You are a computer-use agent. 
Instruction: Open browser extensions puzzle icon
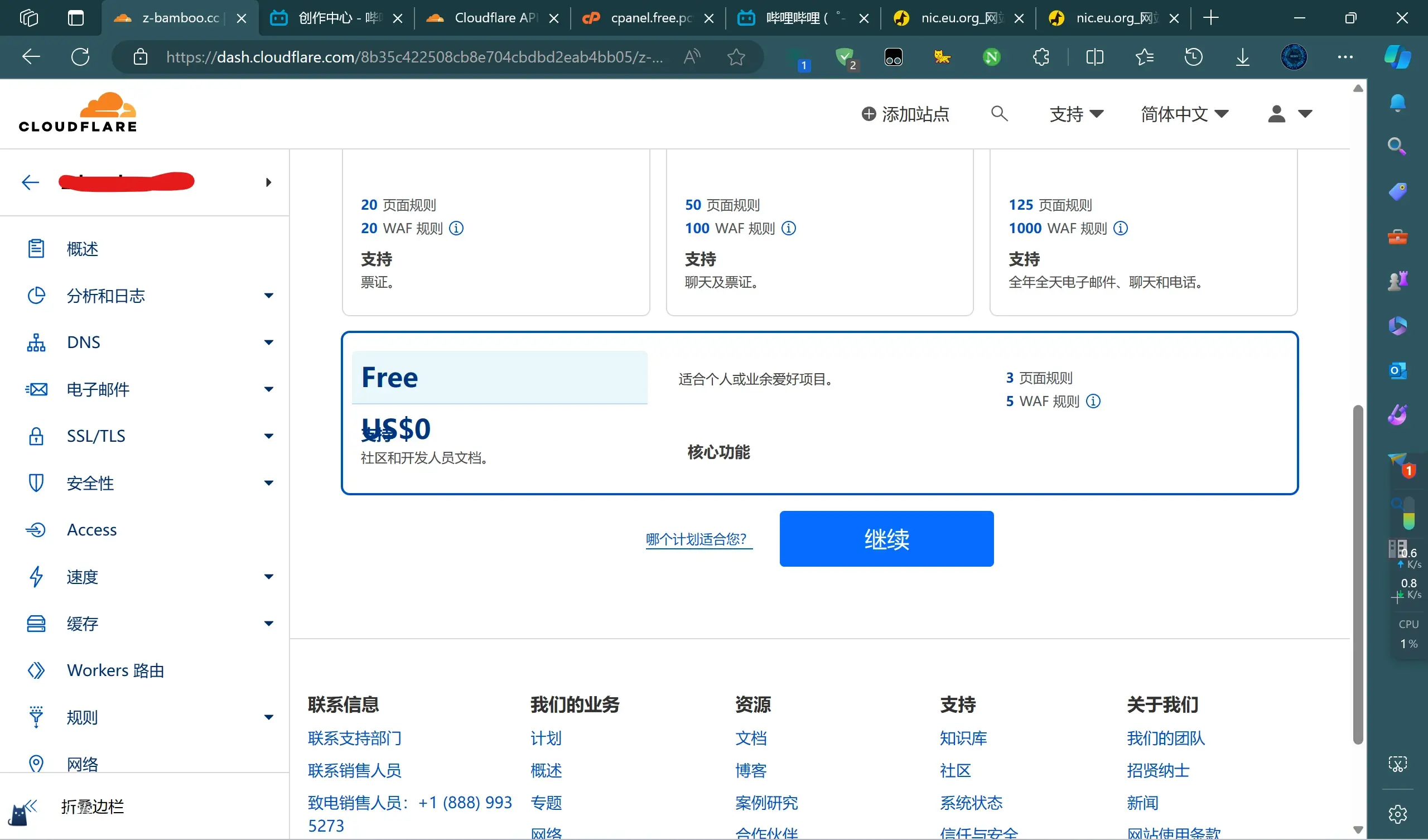click(x=1040, y=57)
